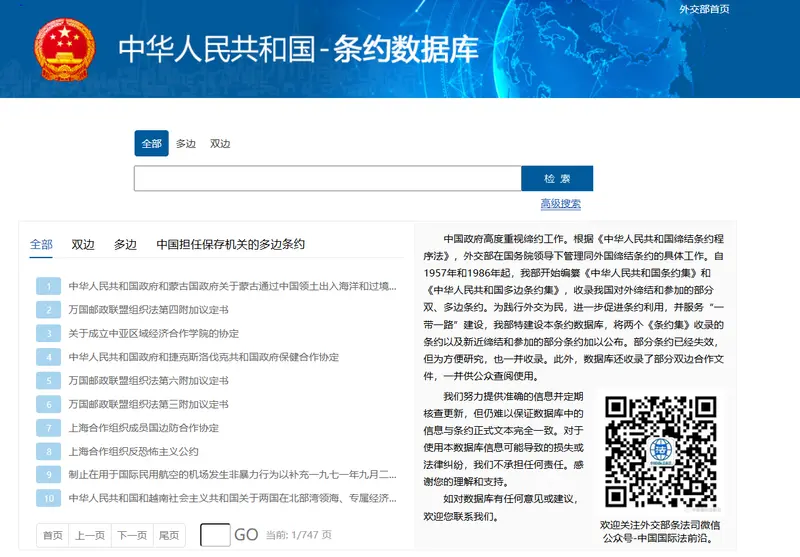Click the WeChat QR code image
The image size is (800, 557).
tap(661, 451)
